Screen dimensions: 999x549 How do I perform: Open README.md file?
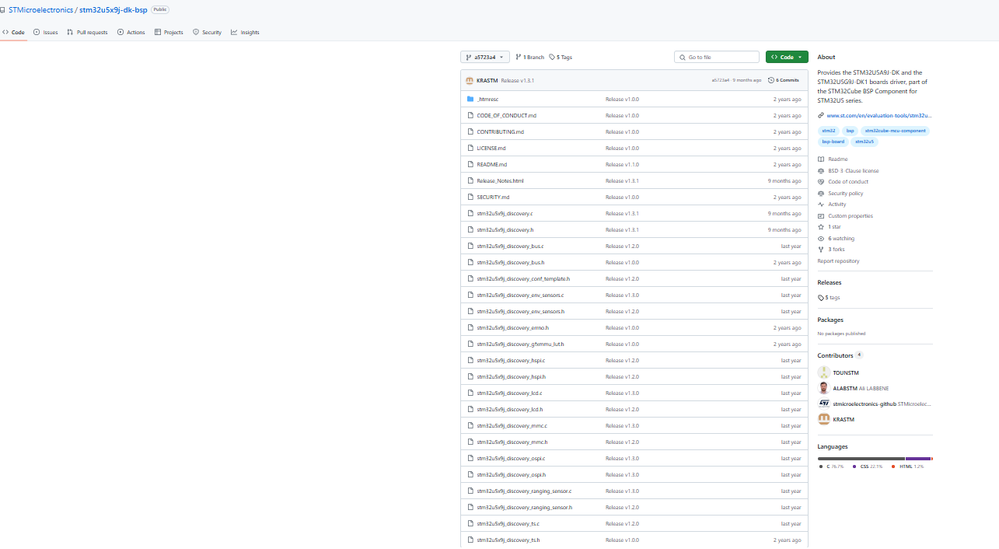(x=491, y=164)
